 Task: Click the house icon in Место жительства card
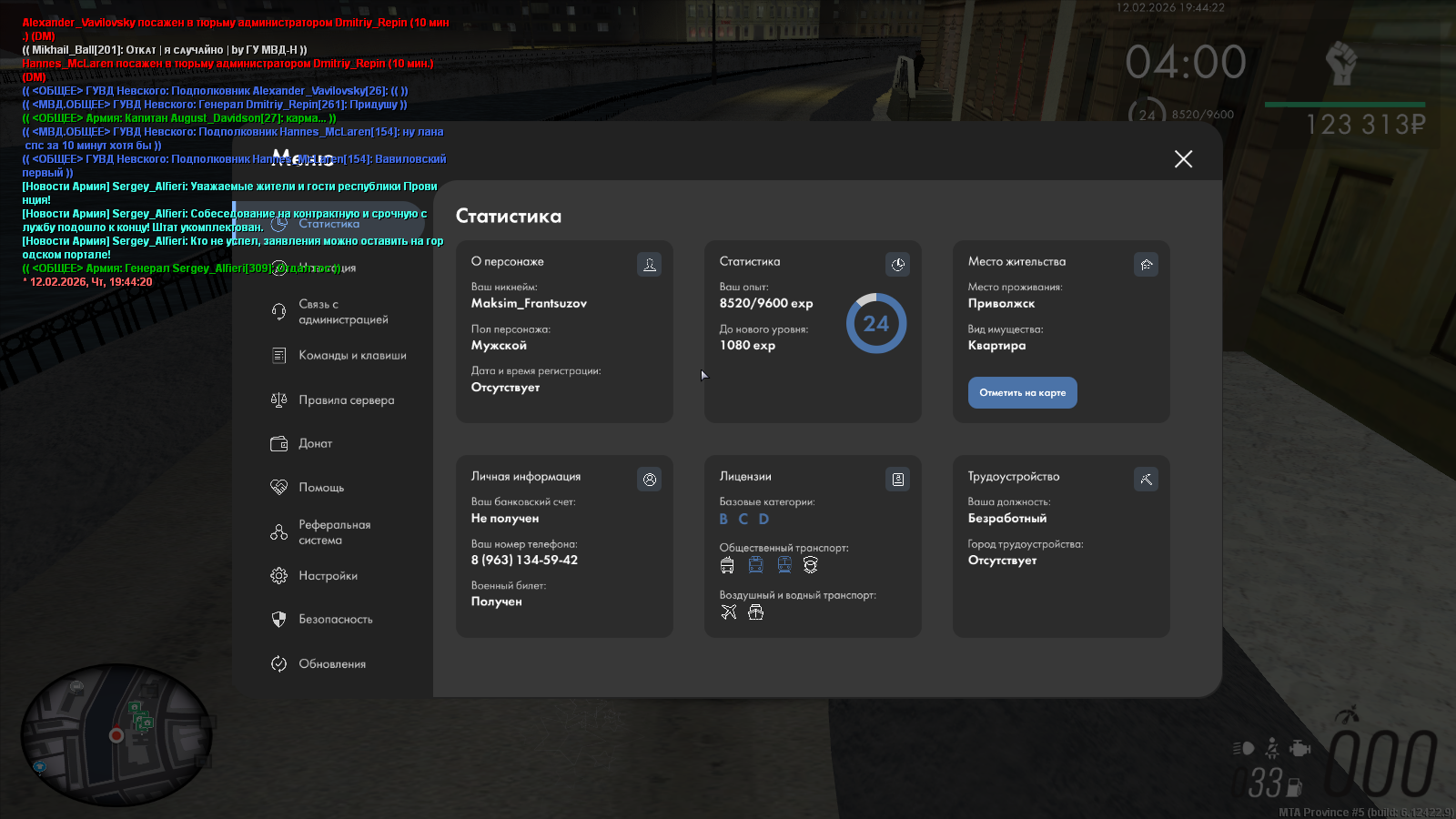tap(1146, 265)
